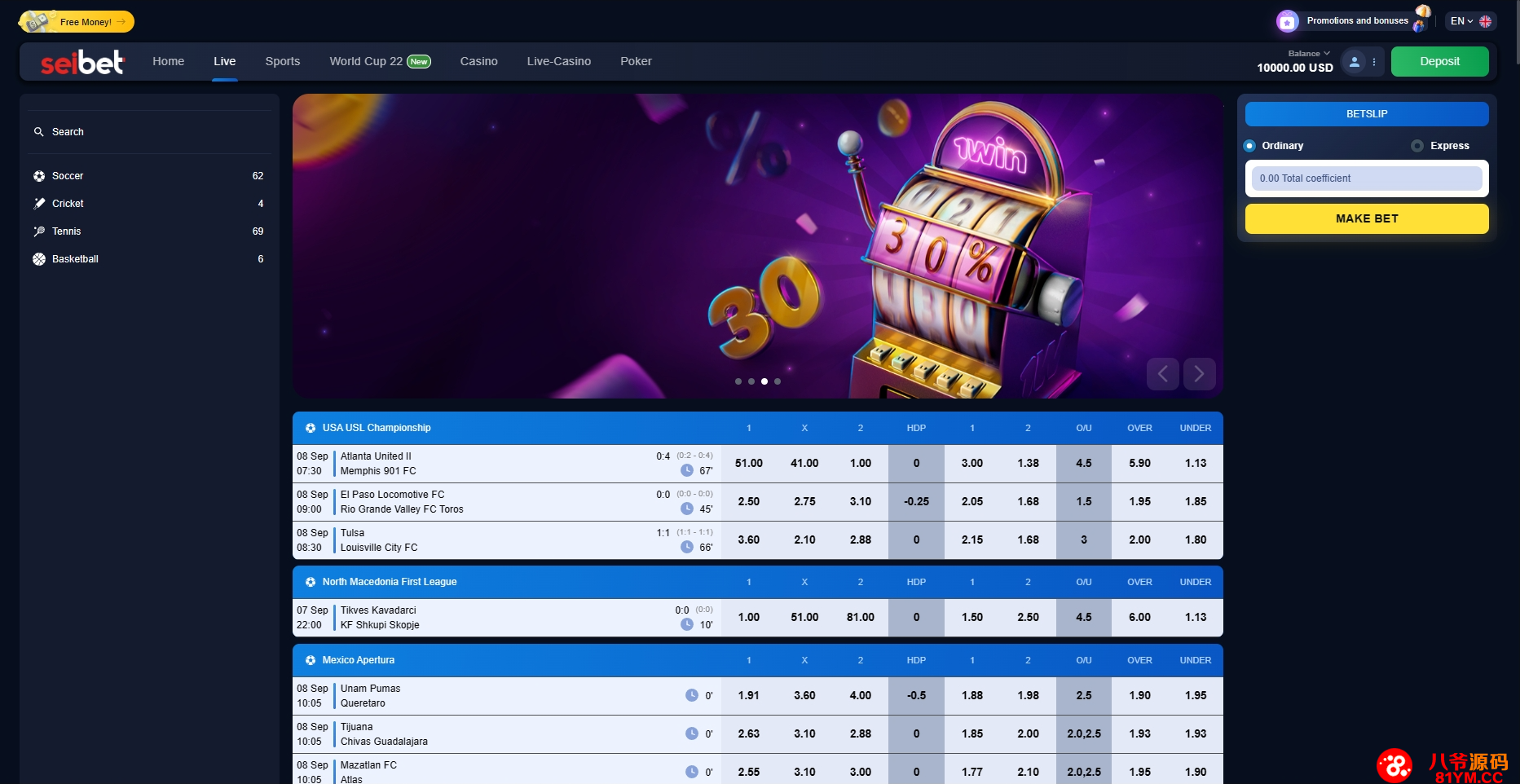Expand the Balance dropdown
This screenshot has width=1520, height=784.
1309,54
